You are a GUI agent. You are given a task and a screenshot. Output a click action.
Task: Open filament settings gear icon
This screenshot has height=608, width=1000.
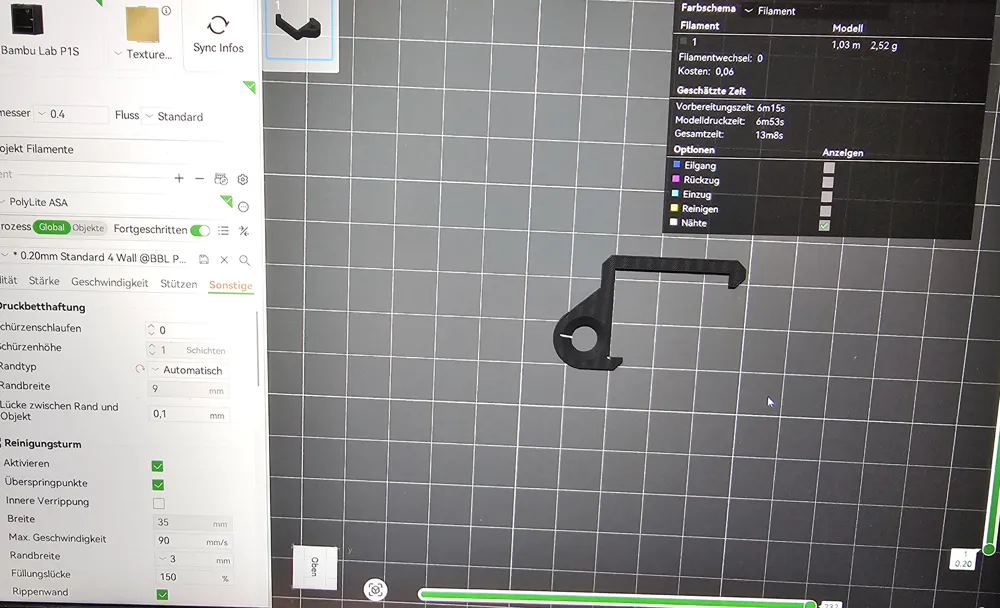243,179
